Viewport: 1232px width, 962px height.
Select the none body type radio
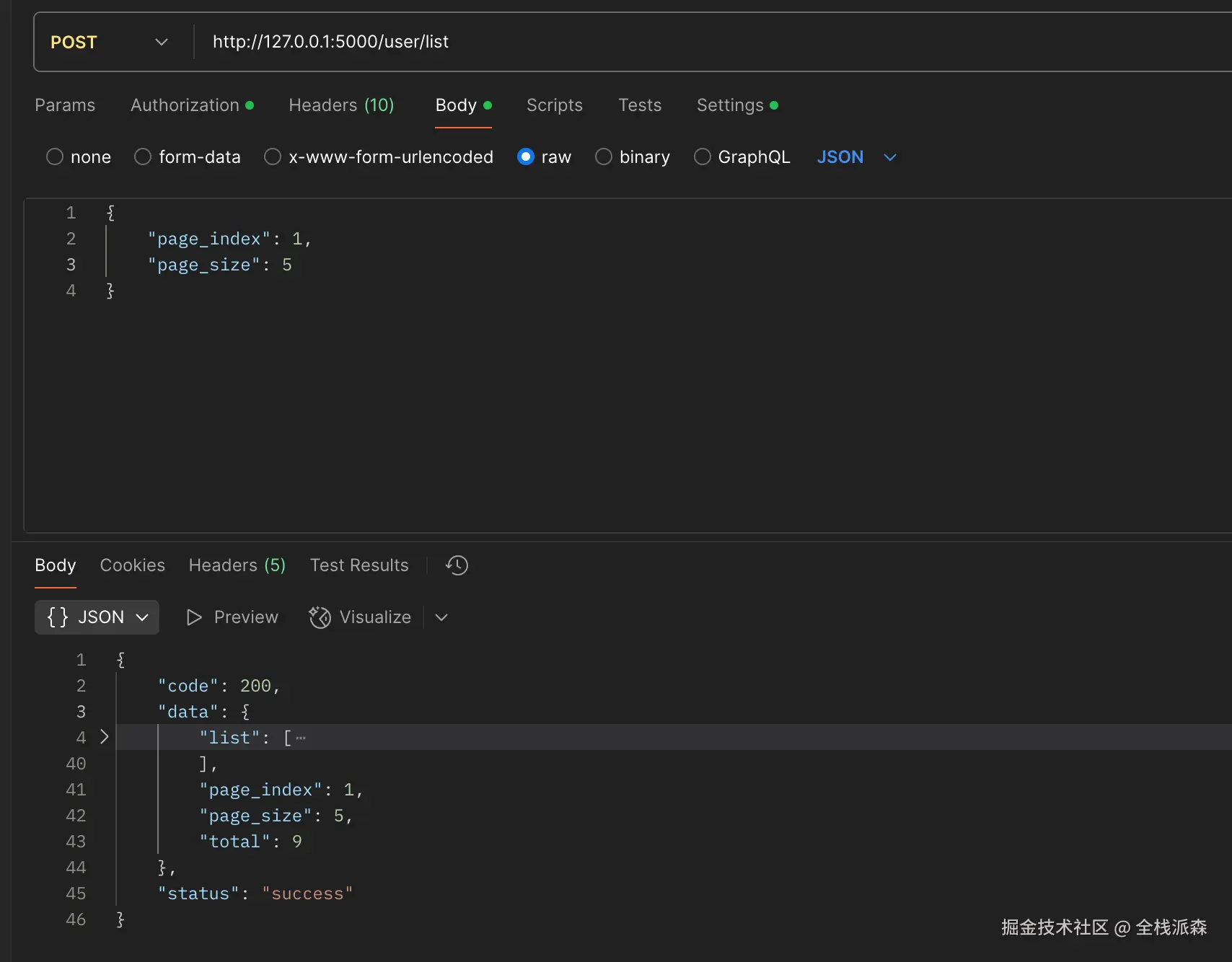coord(55,157)
